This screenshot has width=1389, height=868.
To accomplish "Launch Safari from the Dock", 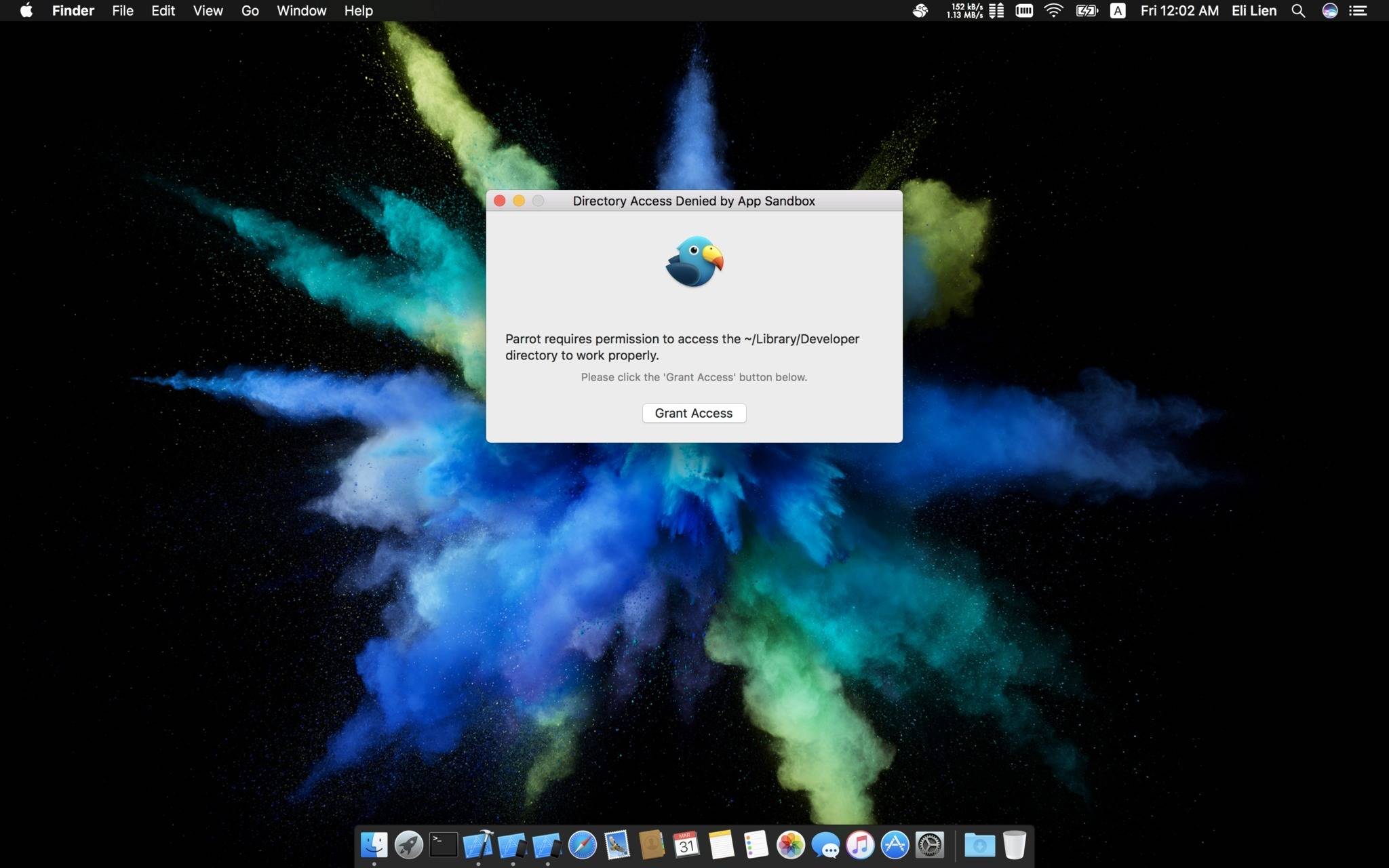I will 583,845.
